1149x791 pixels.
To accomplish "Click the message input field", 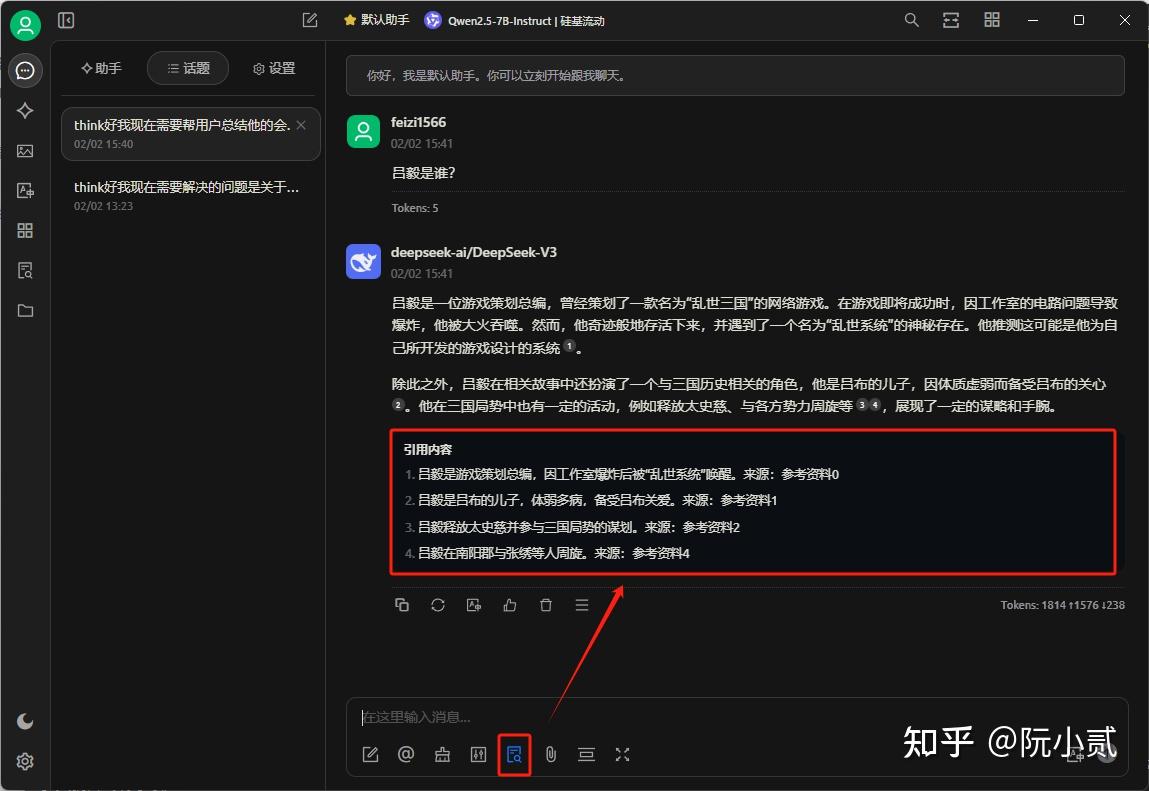I will (x=736, y=717).
